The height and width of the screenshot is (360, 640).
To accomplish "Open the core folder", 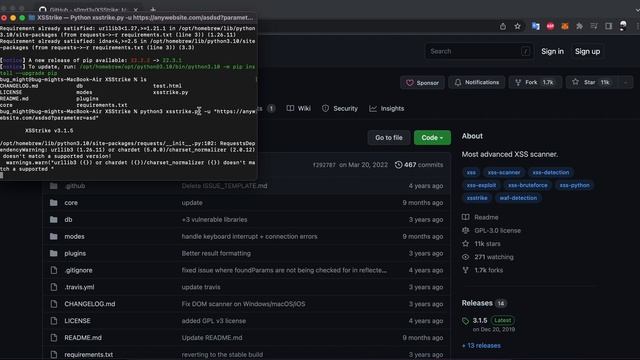I will point(71,203).
